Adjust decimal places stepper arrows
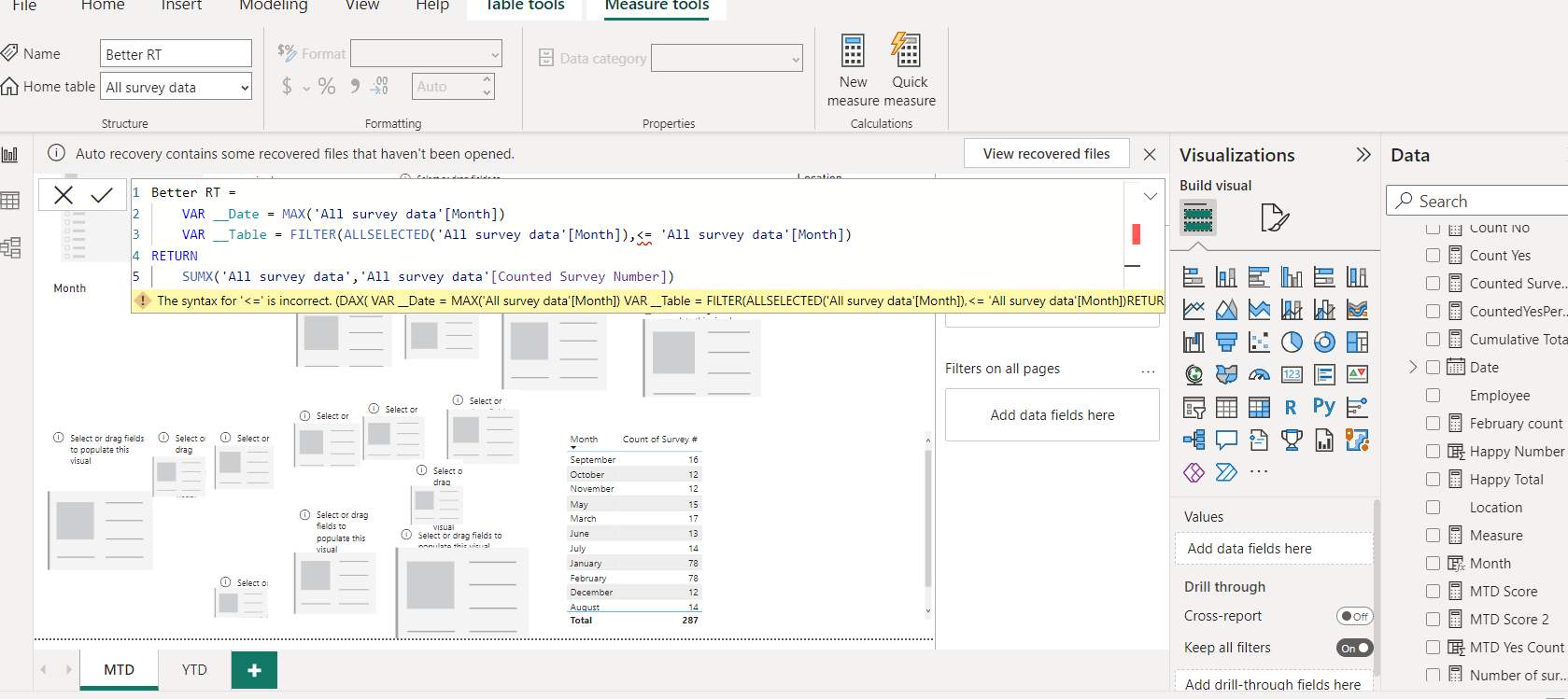 click(x=487, y=87)
